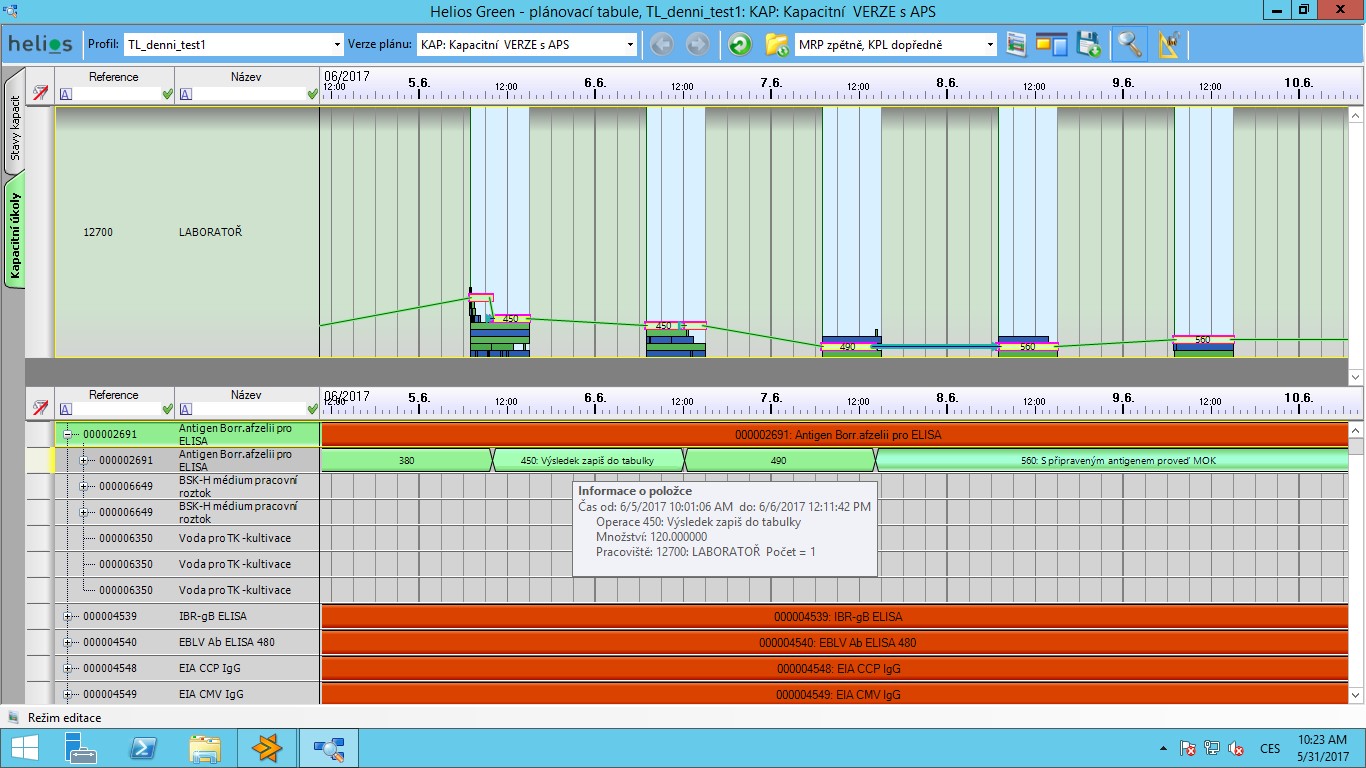Image resolution: width=1366 pixels, height=768 pixels.
Task: Open File Explorer from the taskbar
Action: click(x=205, y=748)
